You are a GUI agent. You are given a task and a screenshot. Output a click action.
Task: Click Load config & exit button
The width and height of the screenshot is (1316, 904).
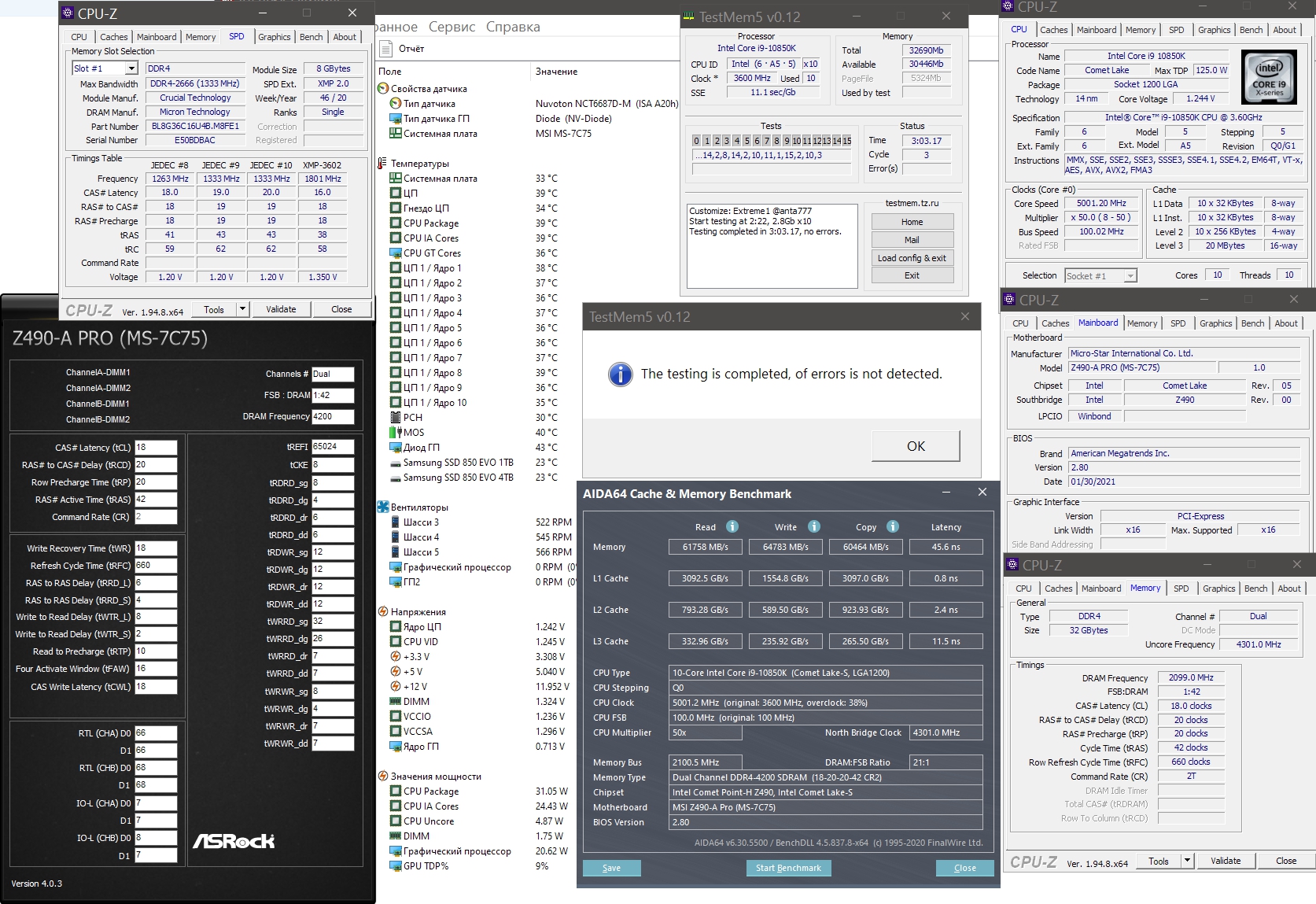pos(912,258)
